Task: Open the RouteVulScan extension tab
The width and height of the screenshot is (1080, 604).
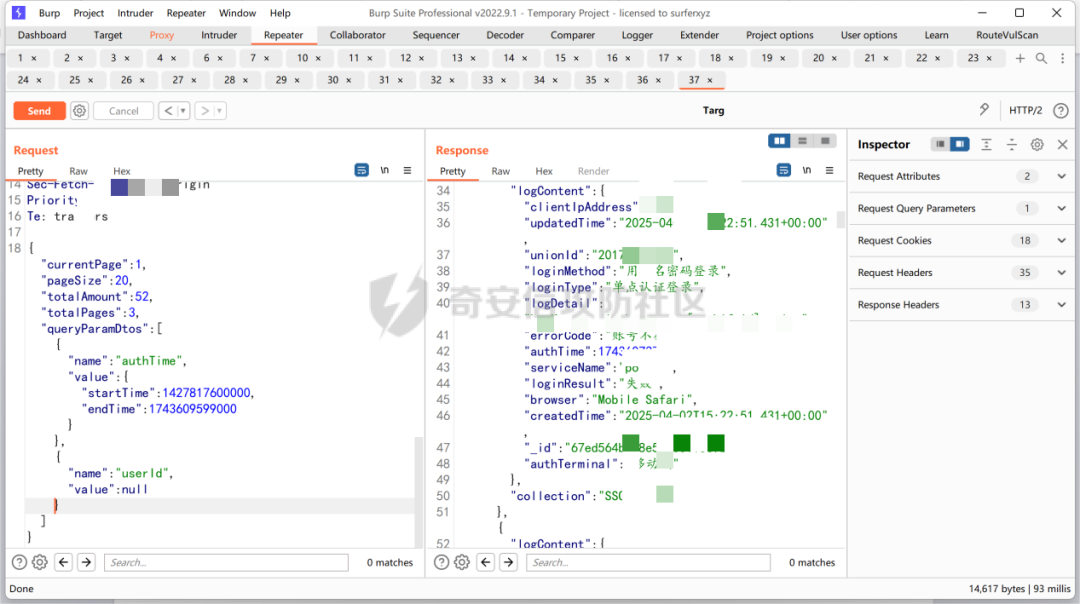Action: (x=1006, y=35)
